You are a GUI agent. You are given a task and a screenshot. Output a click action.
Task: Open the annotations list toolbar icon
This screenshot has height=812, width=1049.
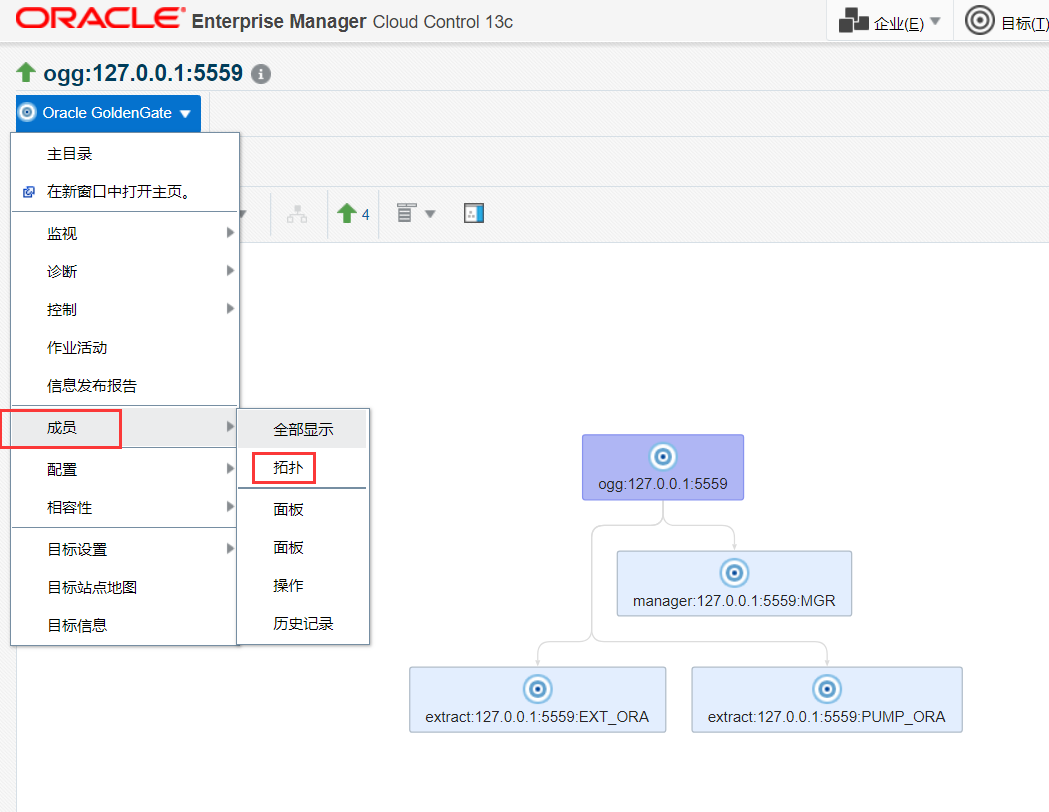coord(406,213)
